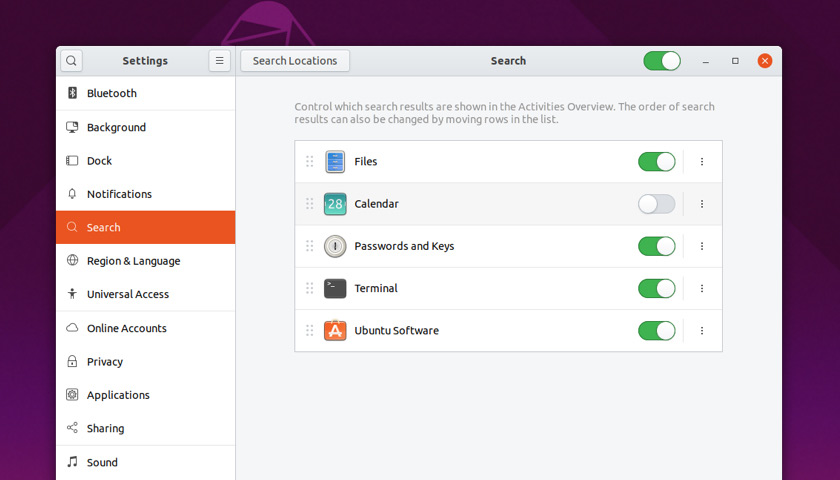Click the Calendar label text
The height and width of the screenshot is (480, 840).
tap(377, 204)
